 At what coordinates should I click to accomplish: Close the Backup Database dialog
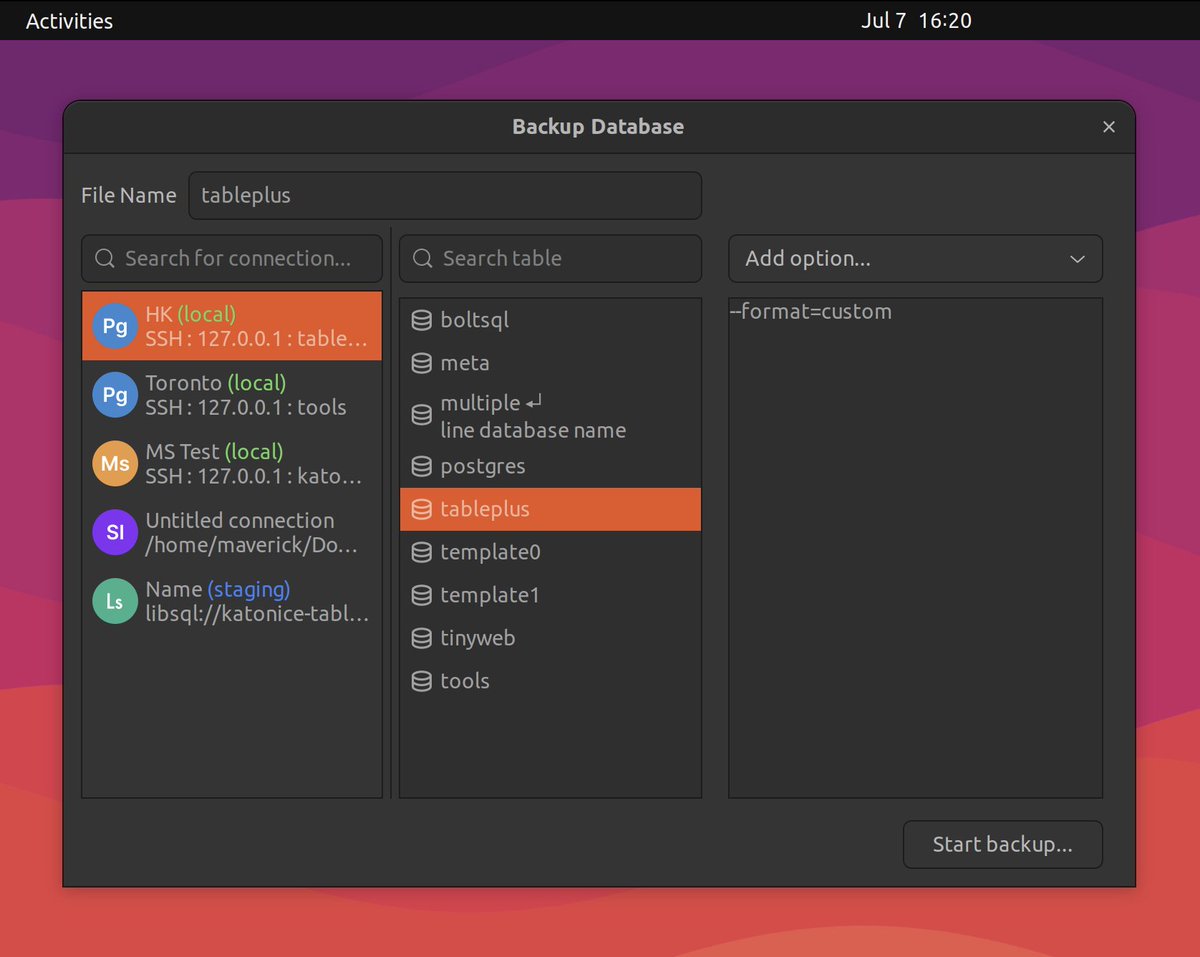pos(1108,127)
